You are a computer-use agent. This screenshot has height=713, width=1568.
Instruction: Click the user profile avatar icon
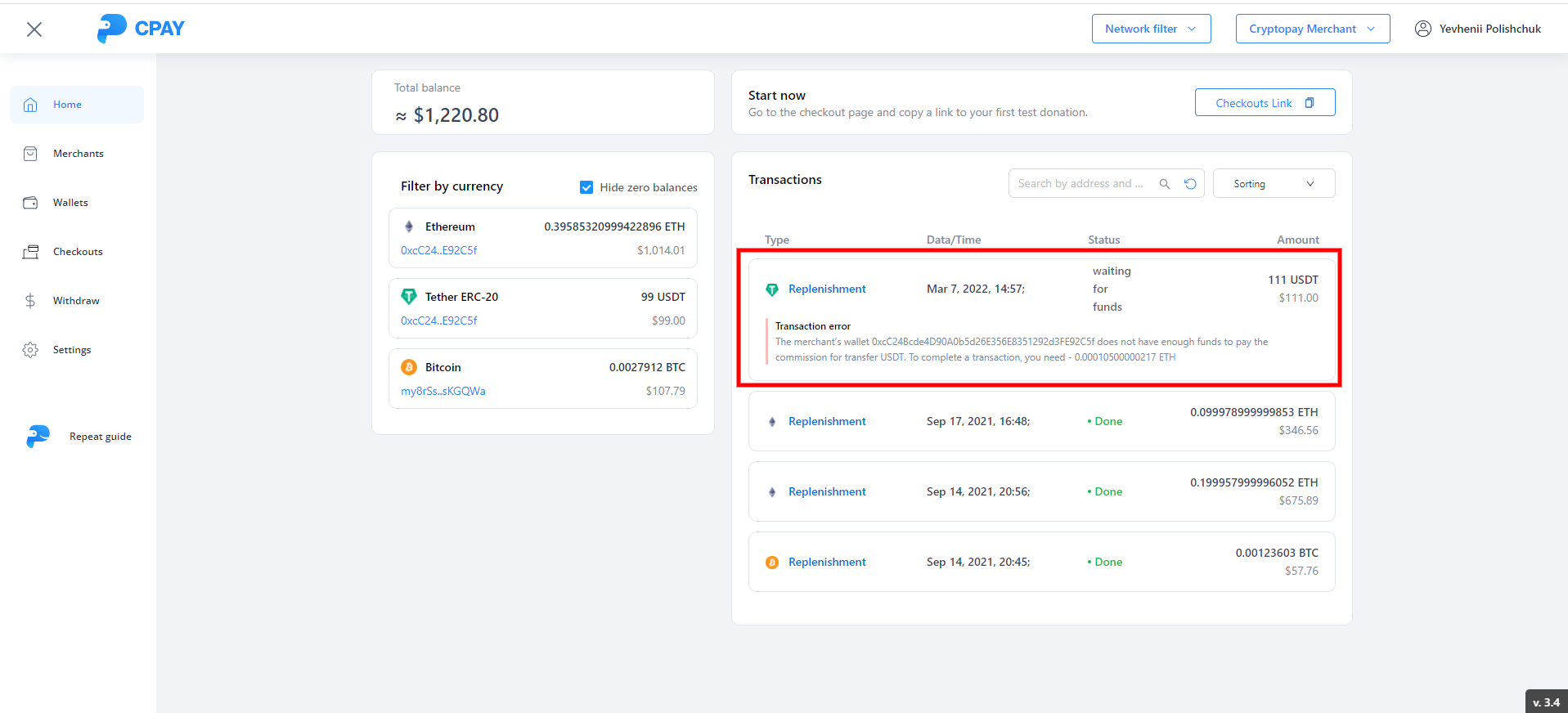click(x=1423, y=29)
